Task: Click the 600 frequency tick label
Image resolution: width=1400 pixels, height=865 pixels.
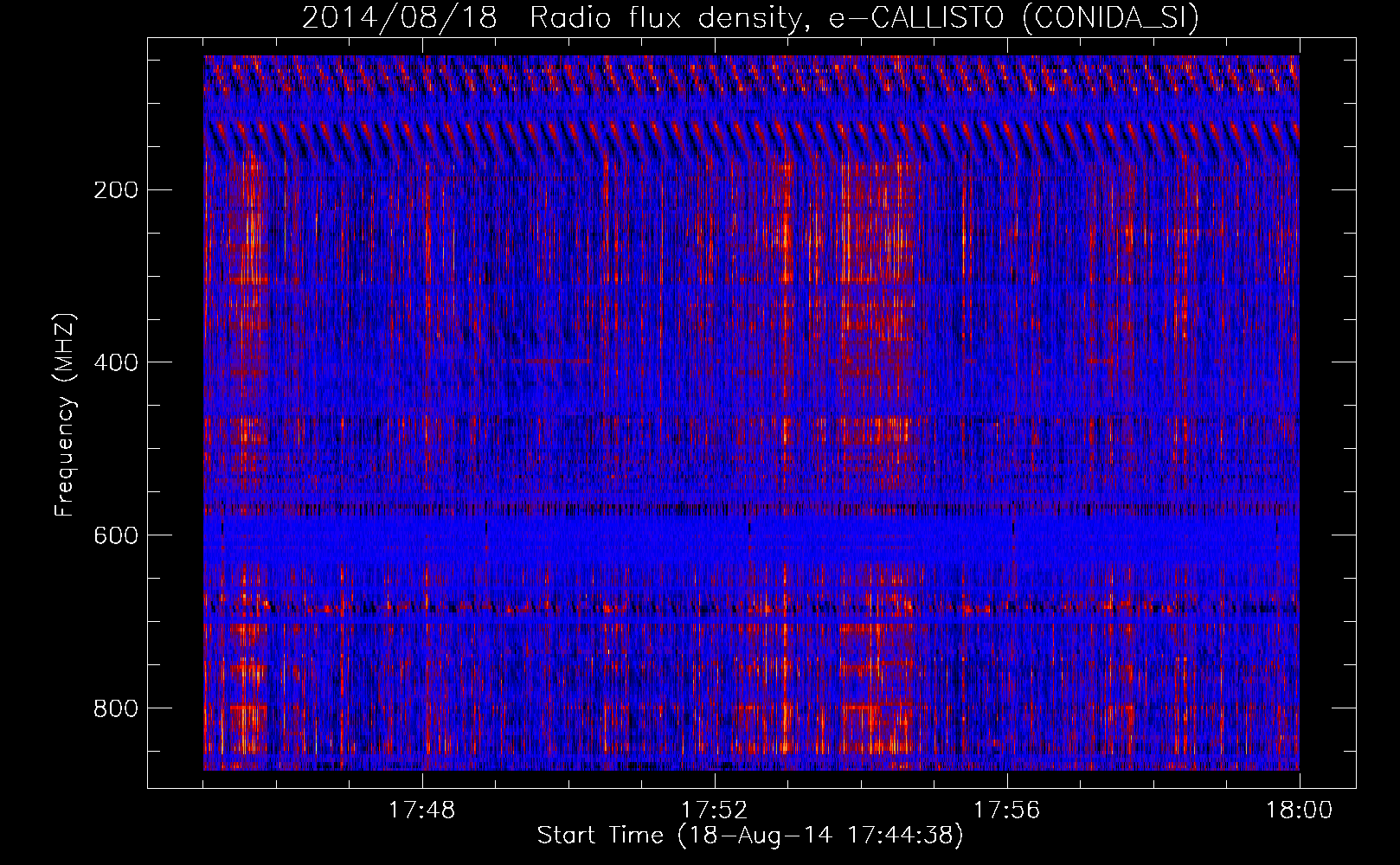Action: (x=115, y=535)
